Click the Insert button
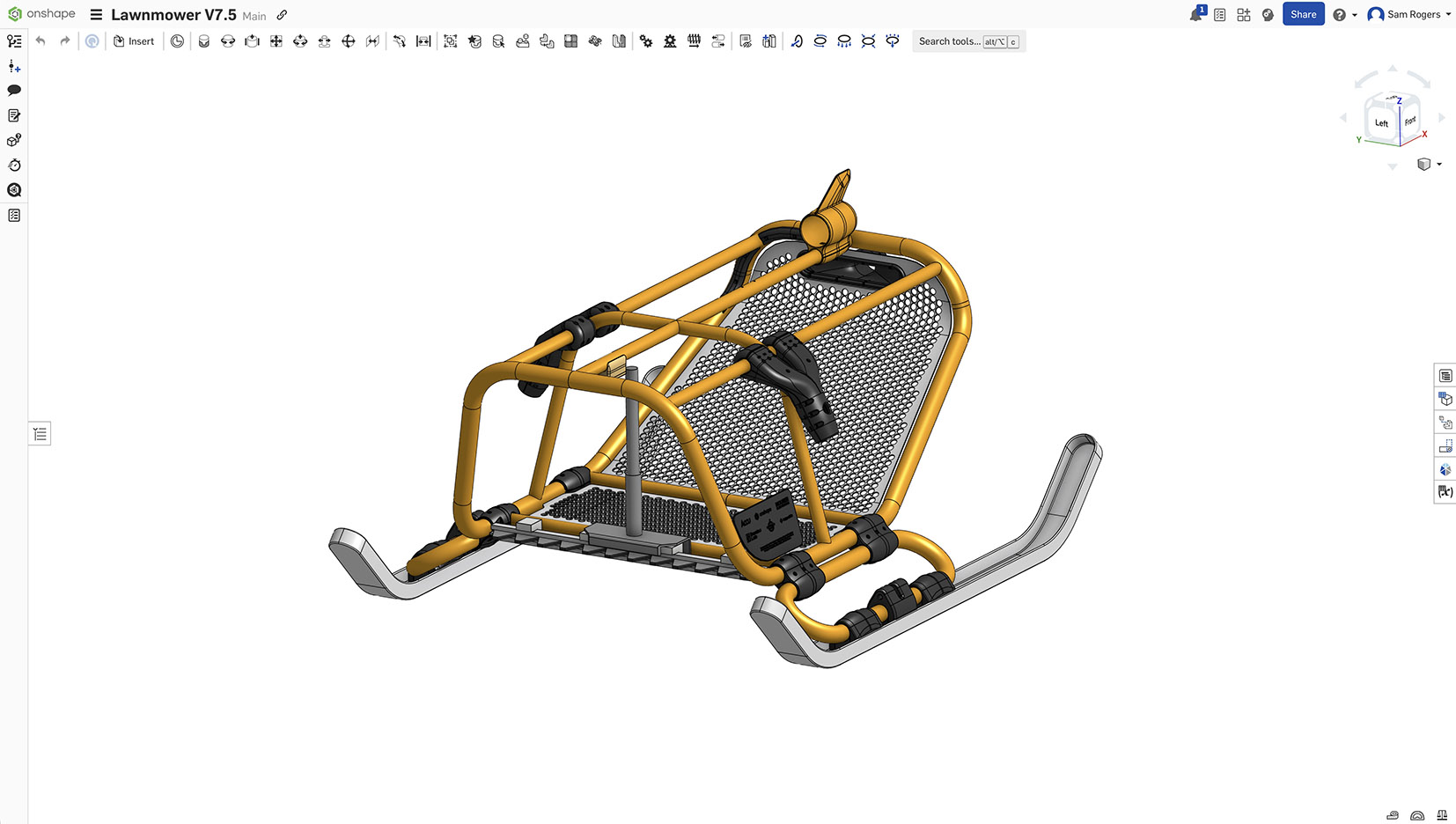This screenshot has height=824, width=1456. [134, 41]
